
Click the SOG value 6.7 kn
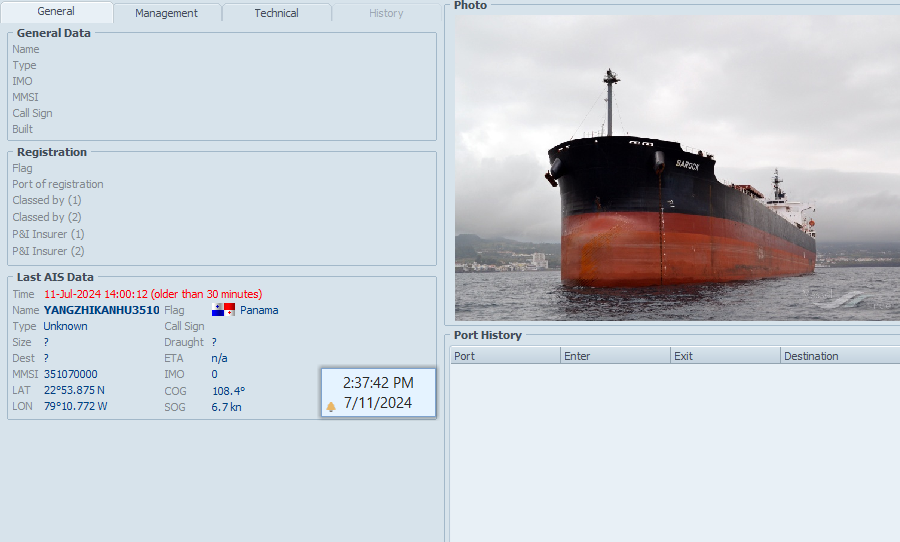click(226, 407)
